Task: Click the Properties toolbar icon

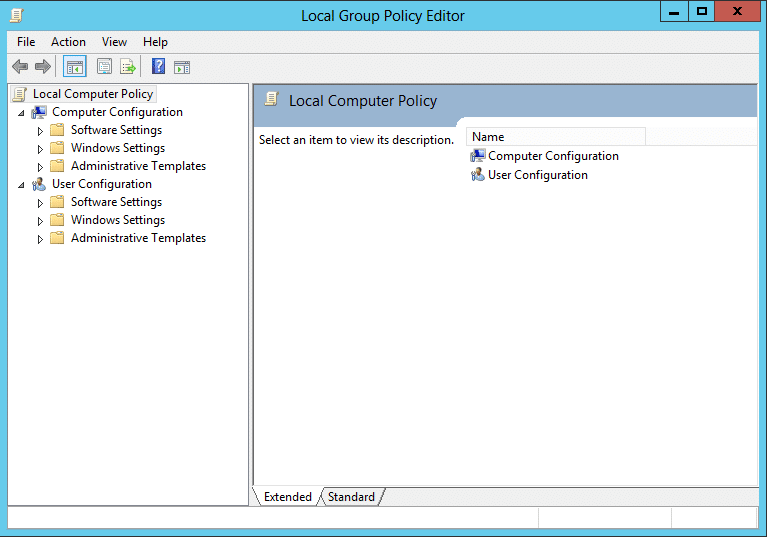Action: (x=104, y=67)
